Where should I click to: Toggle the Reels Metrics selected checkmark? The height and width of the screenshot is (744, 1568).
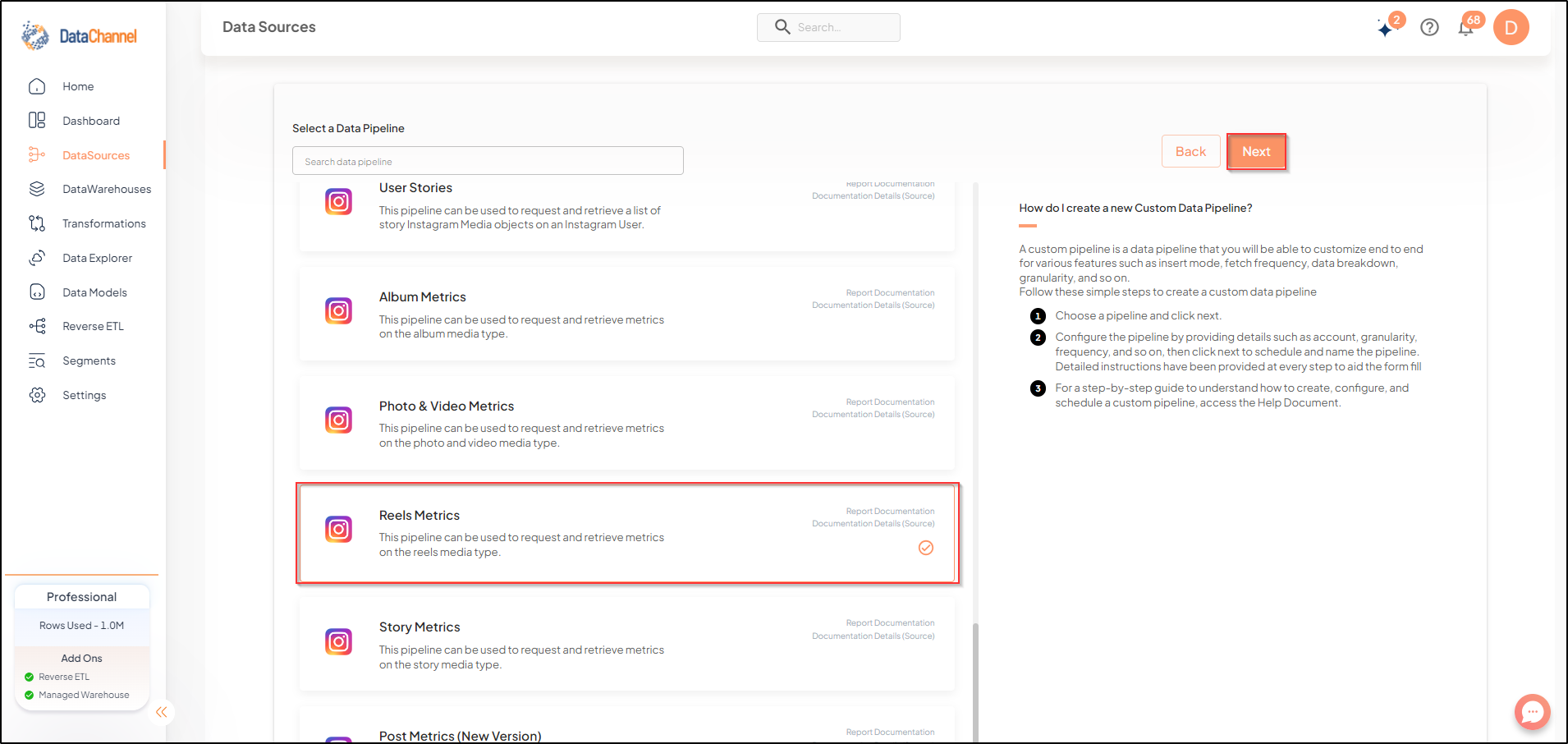coord(926,548)
